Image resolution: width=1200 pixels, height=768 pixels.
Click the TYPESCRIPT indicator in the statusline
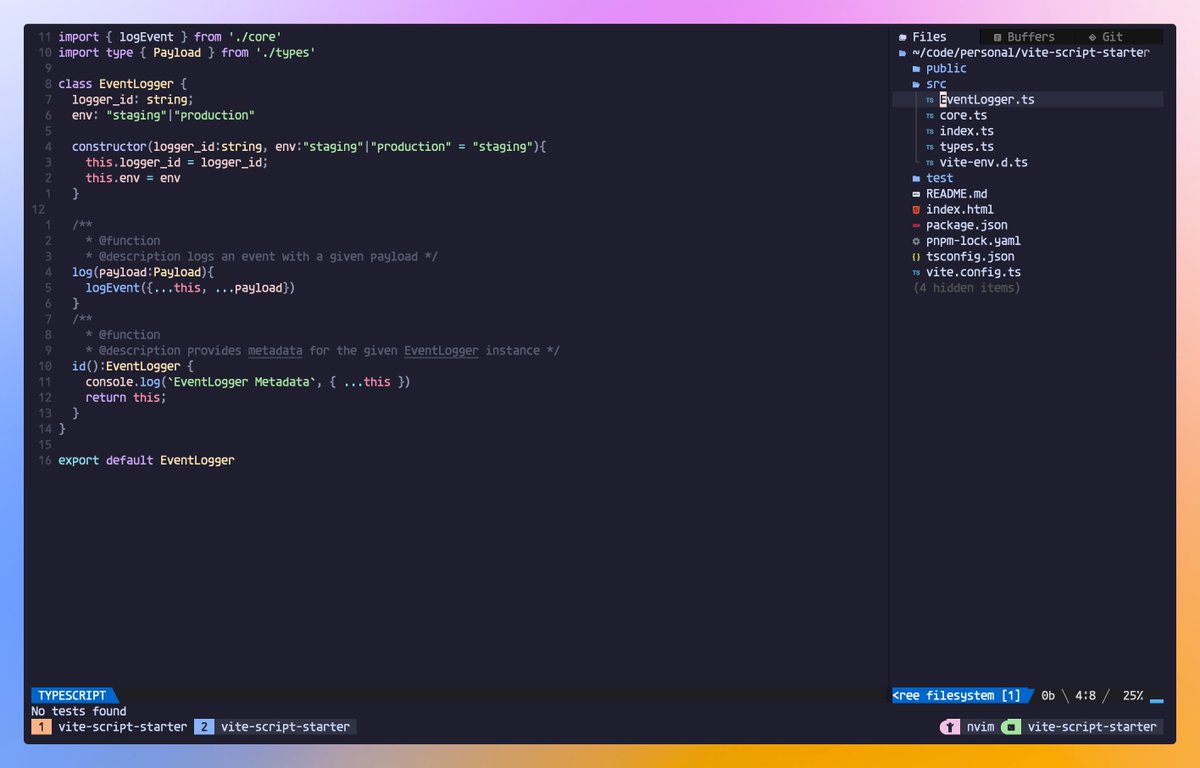[68, 695]
